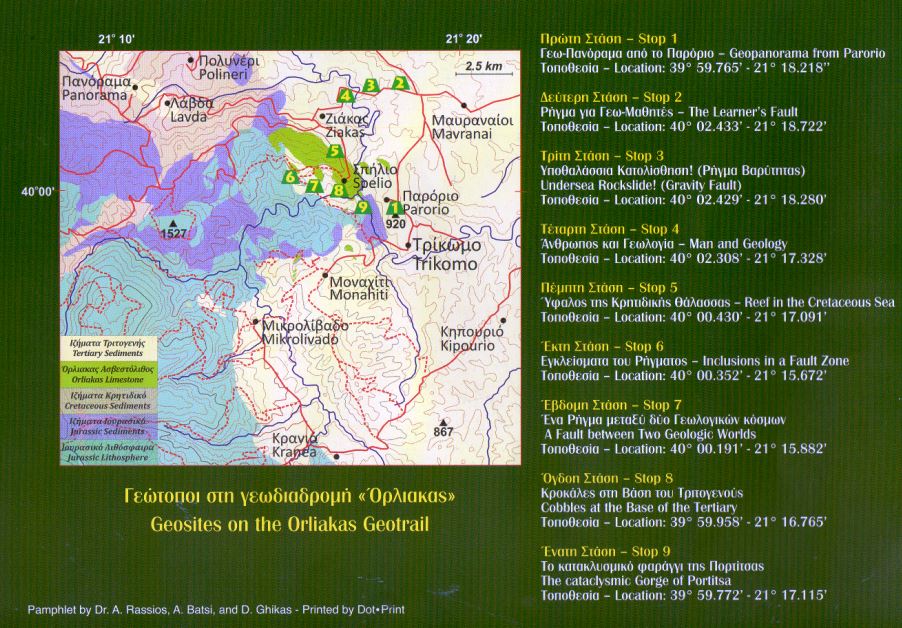The width and height of the screenshot is (902, 628).
Task: Click 'Undersea Rockslide! (Gravity Fault)' text
Action: (x=641, y=185)
